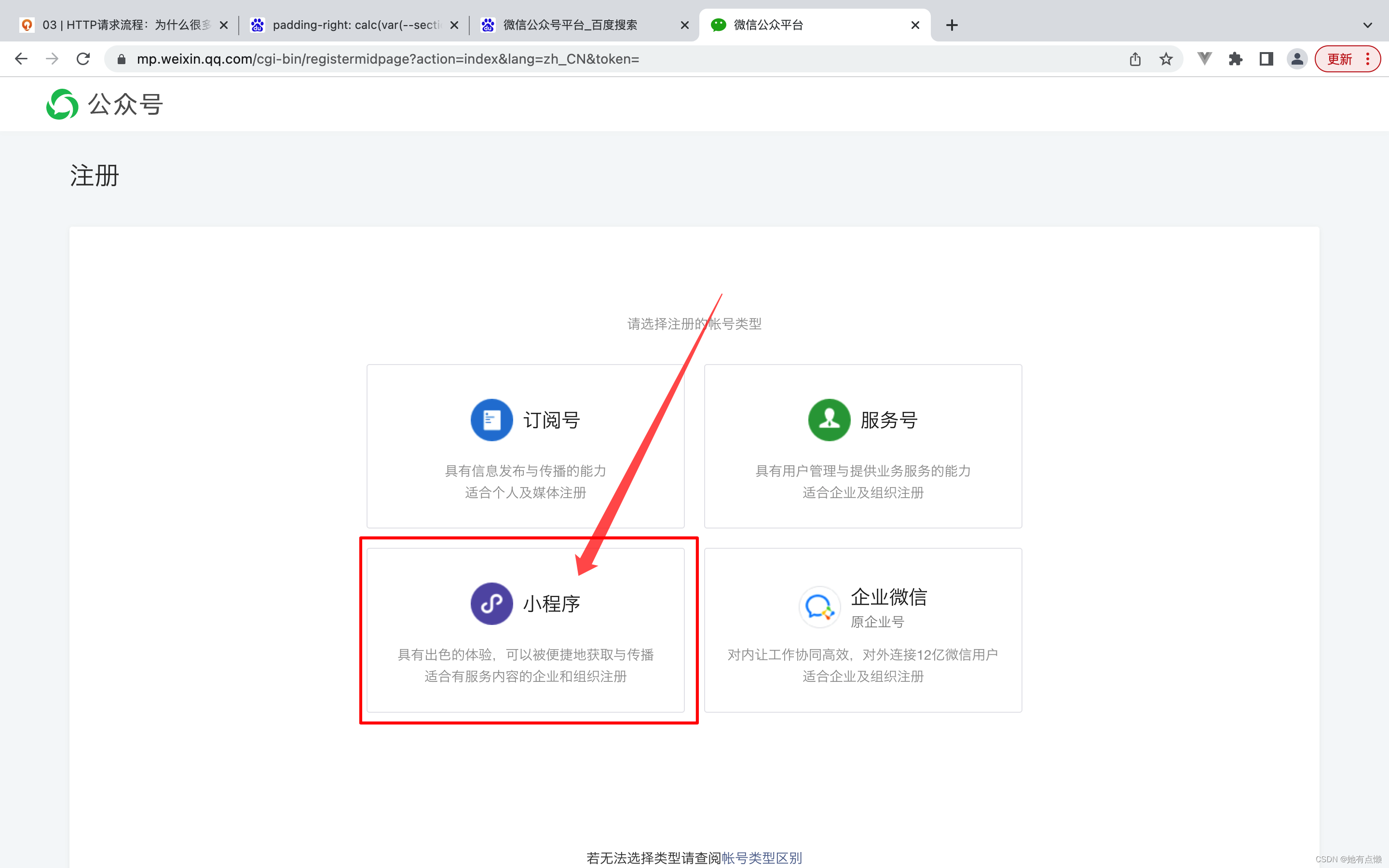Choose the 订阅号 account type title
1389x868 pixels.
(x=552, y=420)
